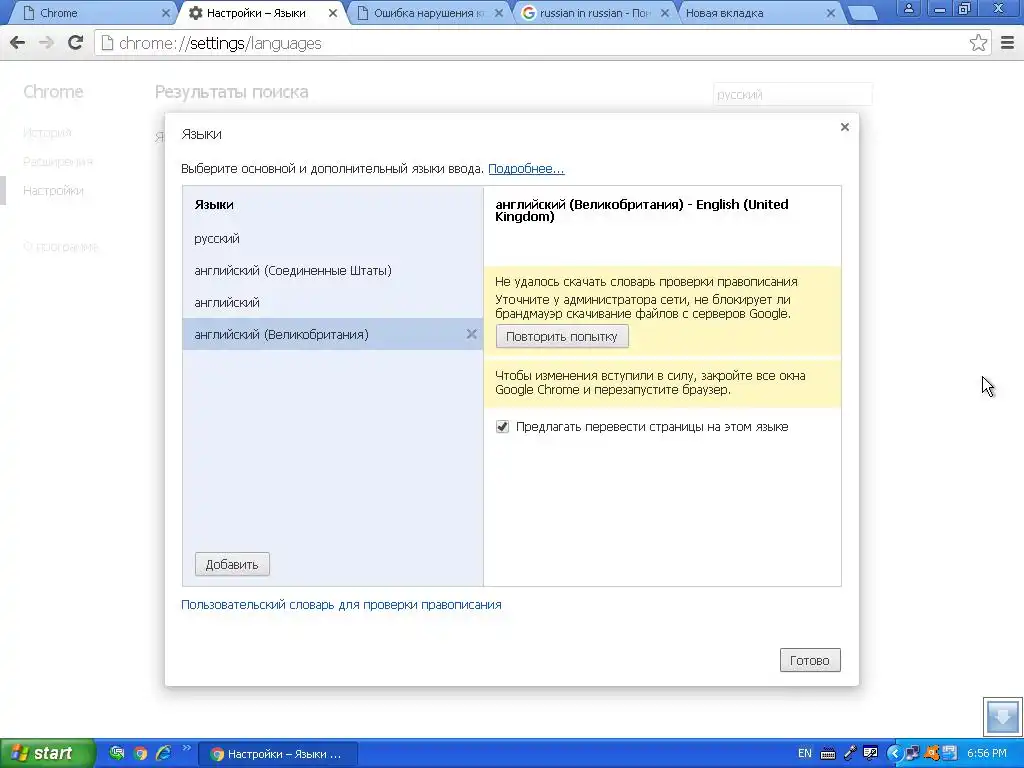Open Пользовательский словарь для проверки правописания link

pos(341,605)
